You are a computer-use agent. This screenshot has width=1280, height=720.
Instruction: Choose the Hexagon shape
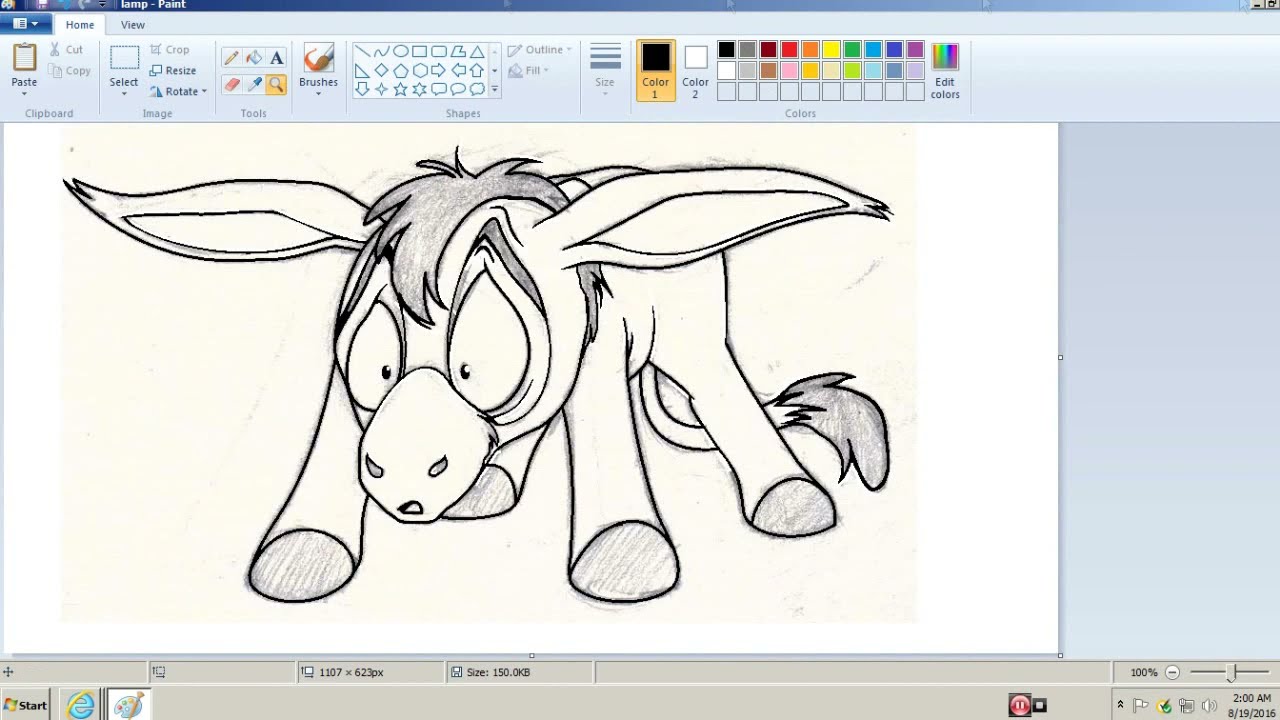tap(419, 71)
